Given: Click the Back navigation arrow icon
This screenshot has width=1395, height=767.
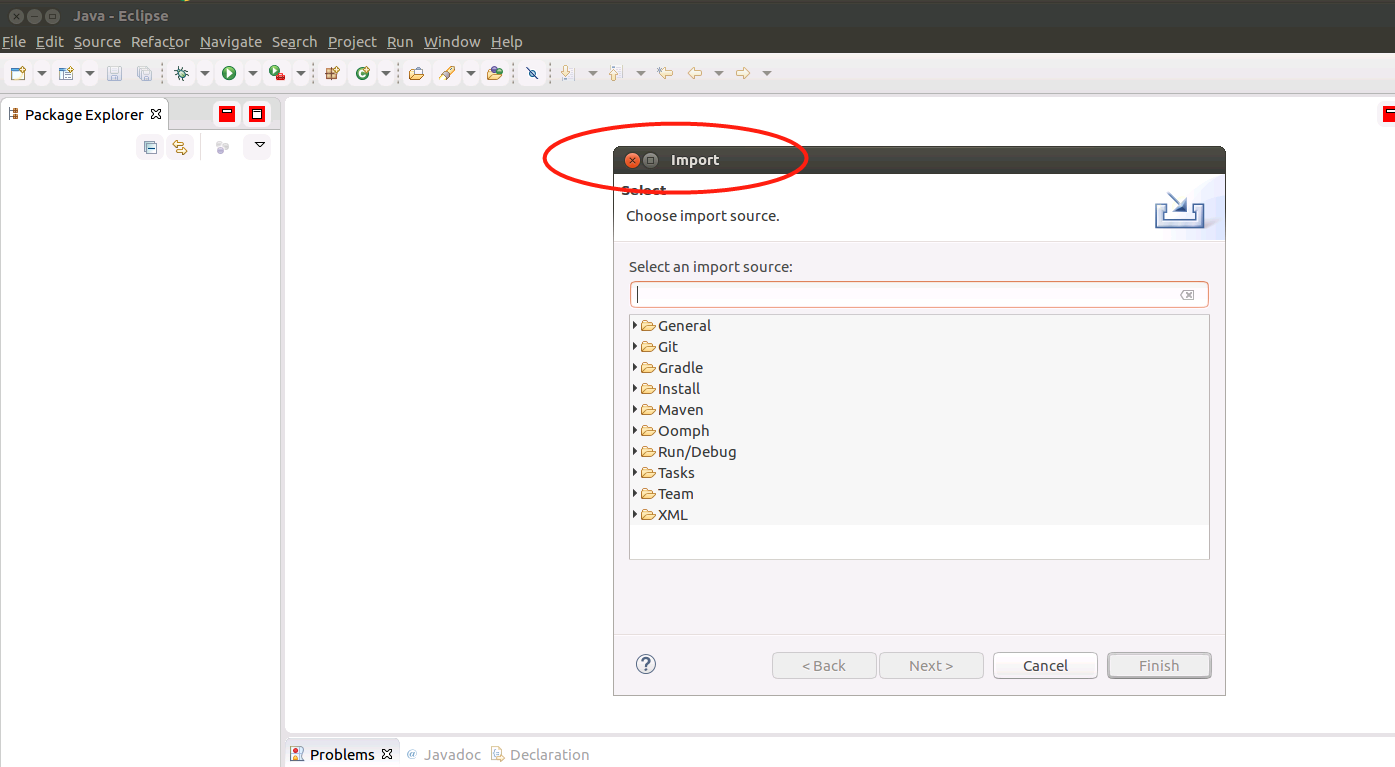Looking at the screenshot, I should click(x=695, y=73).
